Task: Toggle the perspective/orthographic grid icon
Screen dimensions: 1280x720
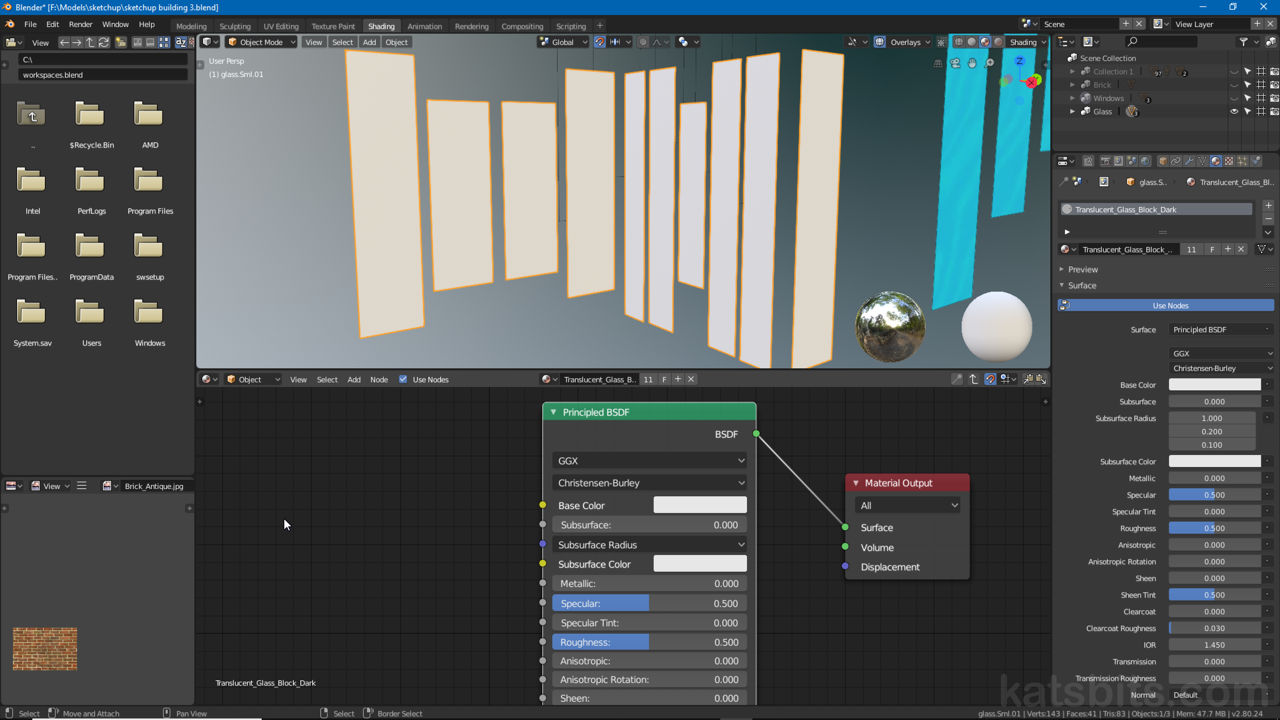Action: click(x=938, y=63)
